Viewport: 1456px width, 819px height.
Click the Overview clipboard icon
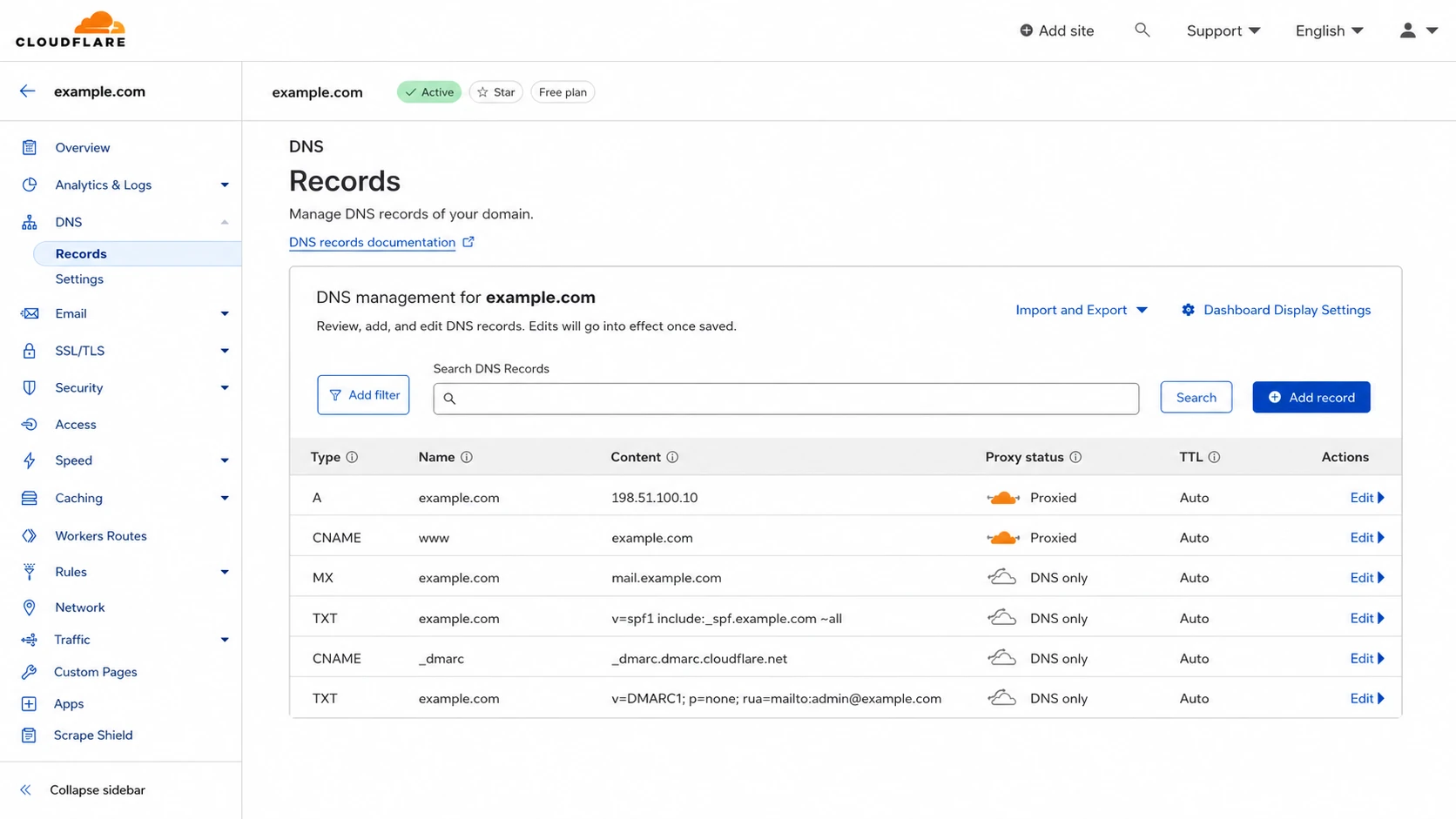click(x=30, y=148)
